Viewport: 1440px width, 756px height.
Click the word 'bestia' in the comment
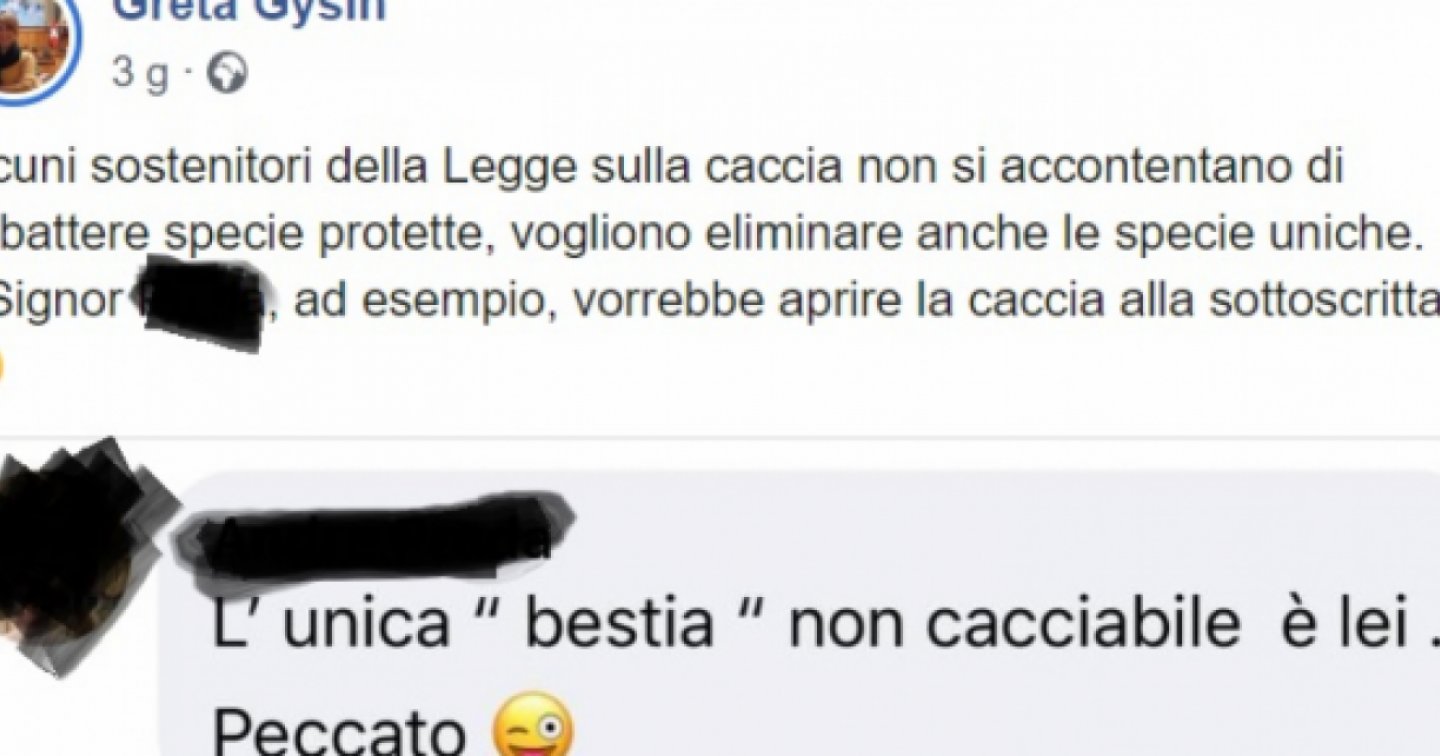pos(621,624)
